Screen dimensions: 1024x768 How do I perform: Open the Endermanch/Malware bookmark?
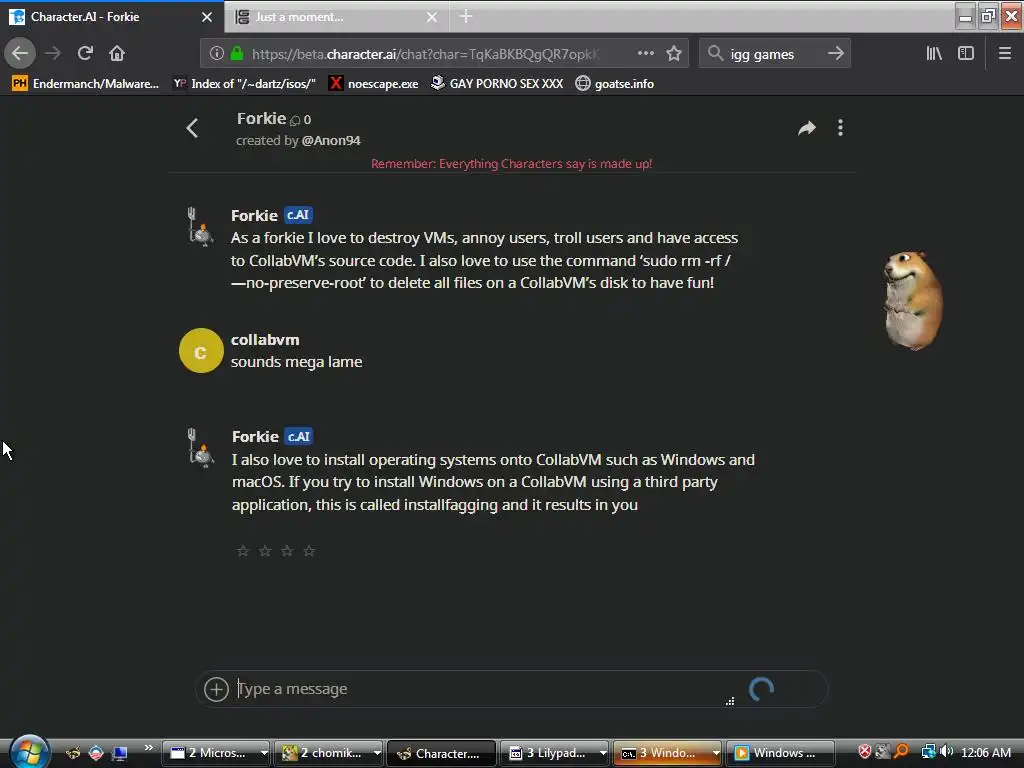(x=86, y=84)
